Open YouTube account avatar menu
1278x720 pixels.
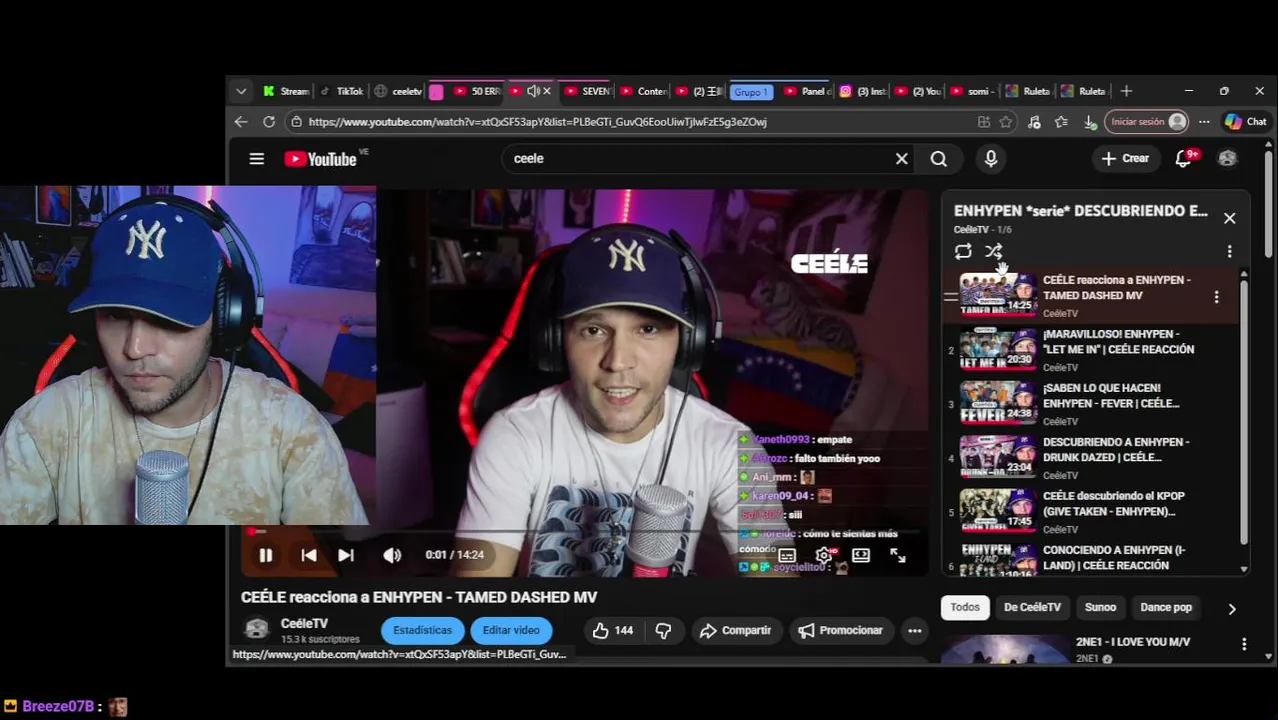click(x=1227, y=158)
